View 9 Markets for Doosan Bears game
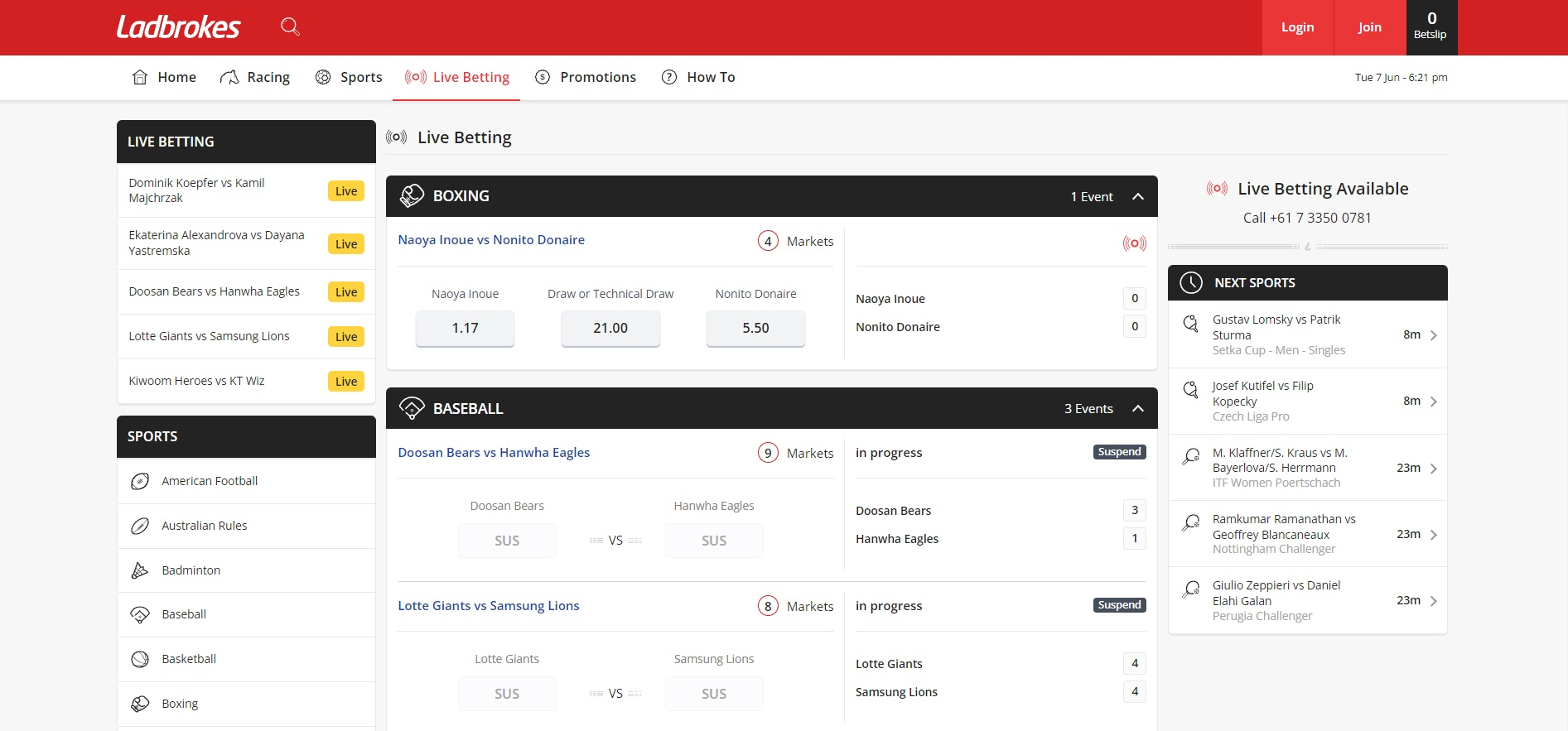 click(796, 453)
